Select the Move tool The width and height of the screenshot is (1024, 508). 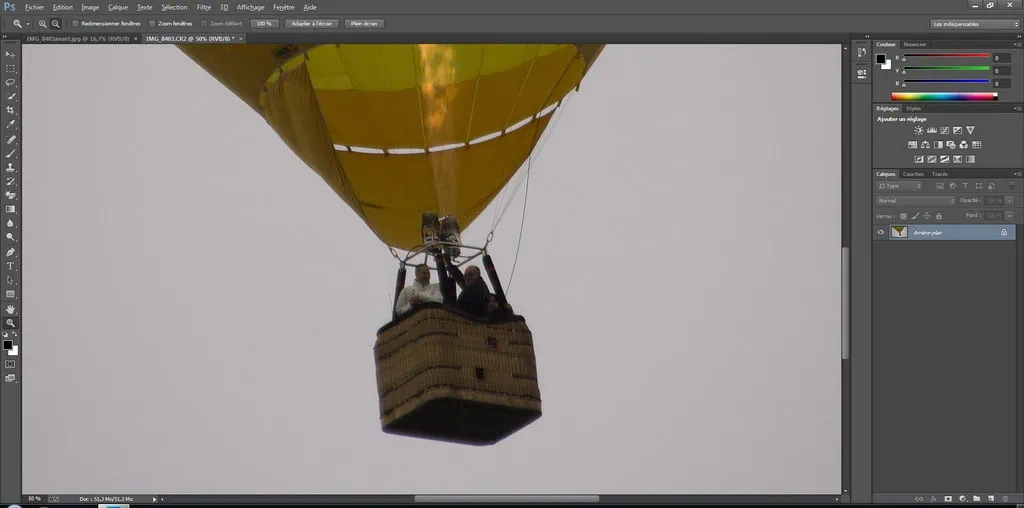11,54
